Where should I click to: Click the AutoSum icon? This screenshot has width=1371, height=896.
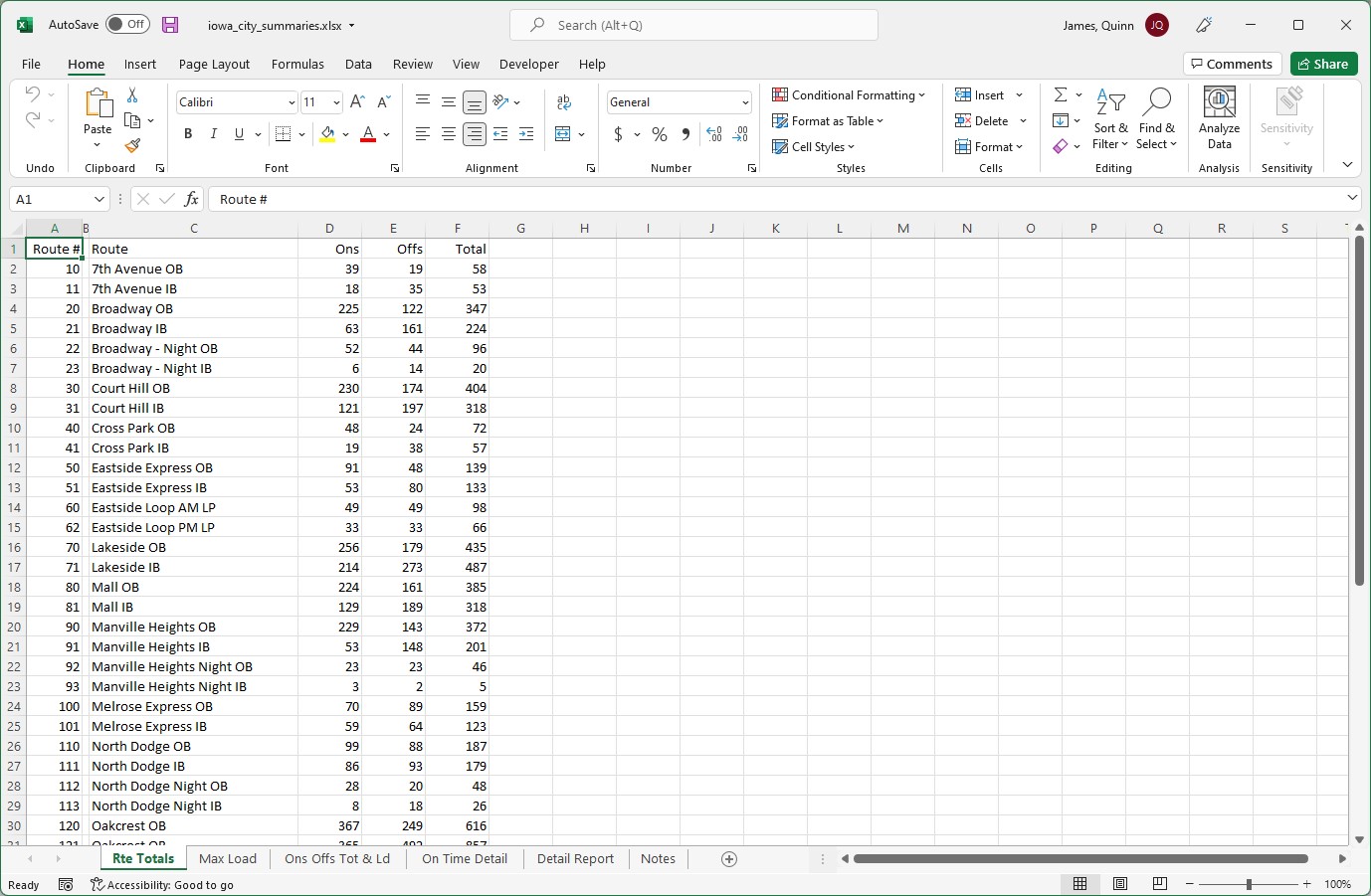pos(1060,94)
